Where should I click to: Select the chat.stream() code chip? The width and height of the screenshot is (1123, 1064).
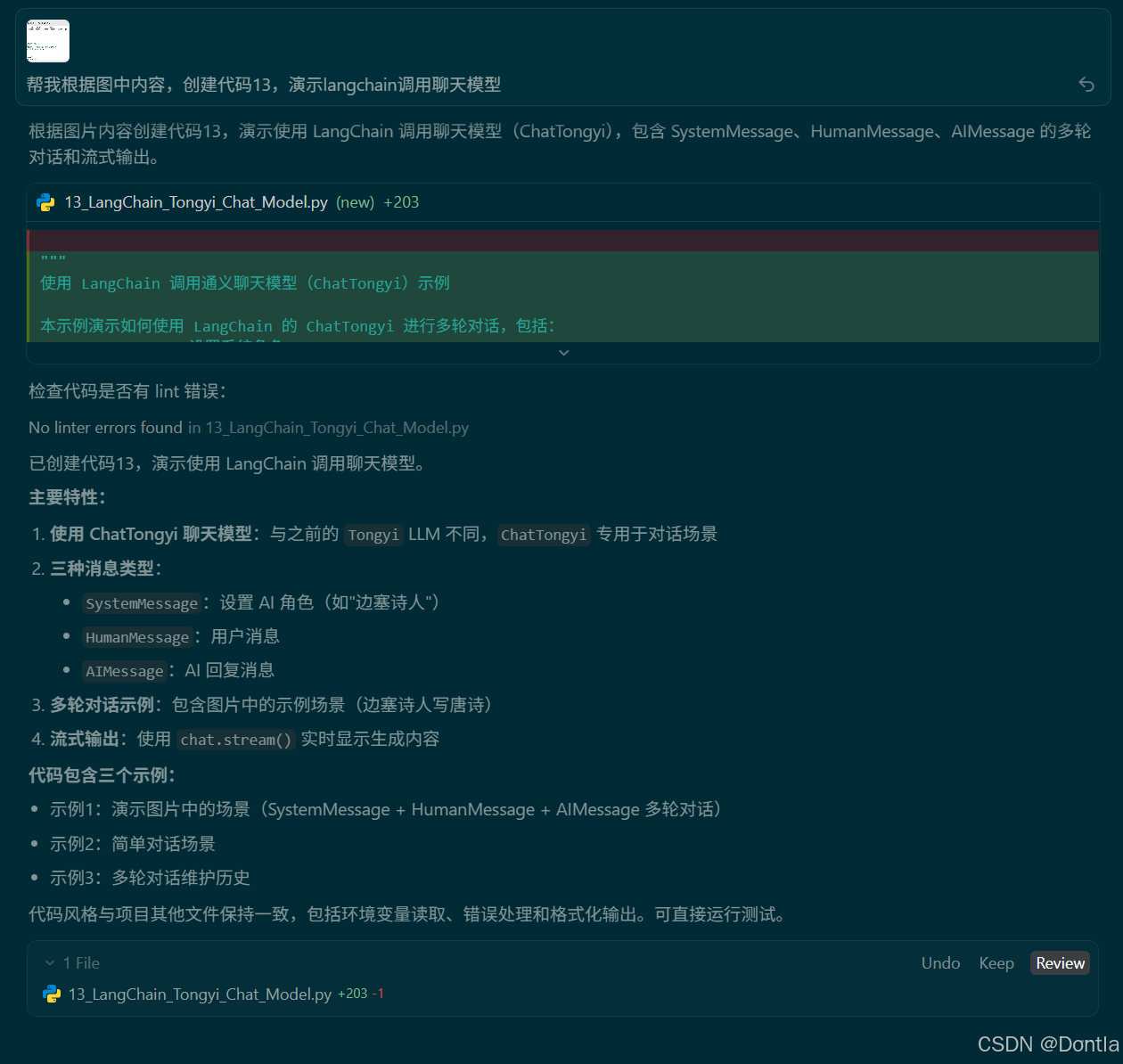(235, 739)
